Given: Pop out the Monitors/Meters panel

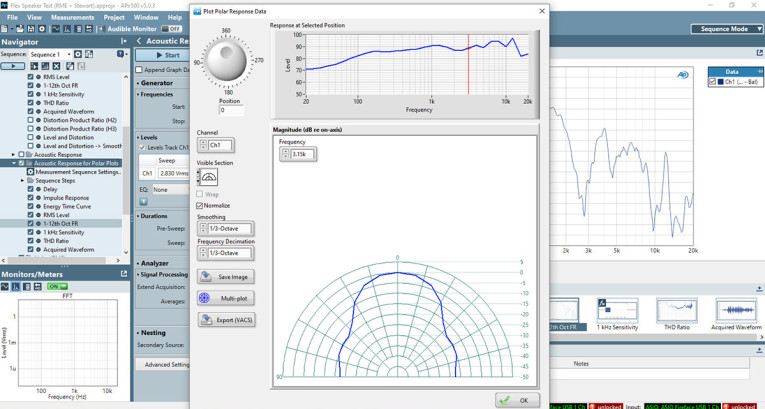Looking at the screenshot, I should coord(123,273).
